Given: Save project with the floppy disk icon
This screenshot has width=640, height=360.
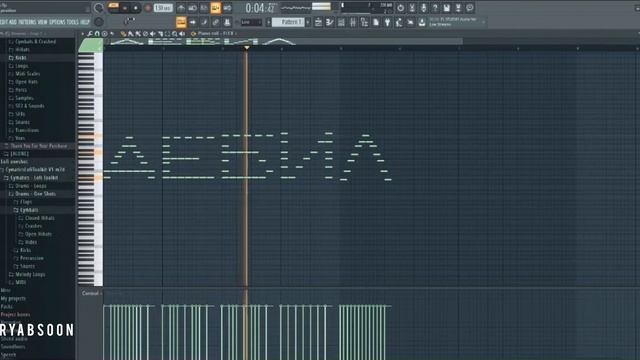Looking at the screenshot, I should coord(447,8).
